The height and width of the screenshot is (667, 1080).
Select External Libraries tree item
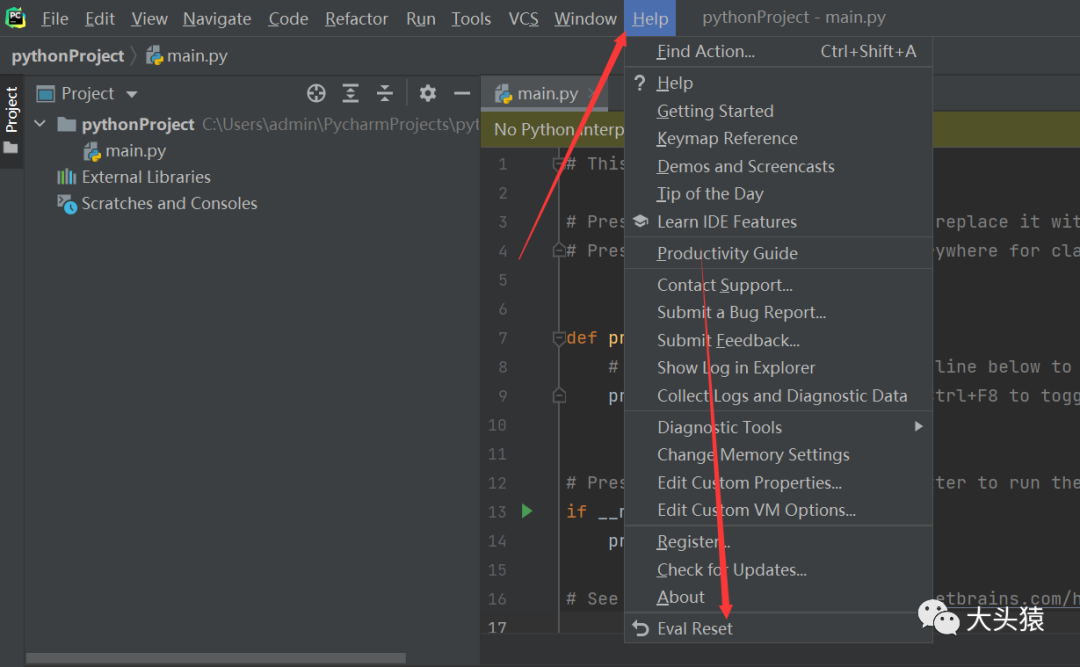(146, 177)
